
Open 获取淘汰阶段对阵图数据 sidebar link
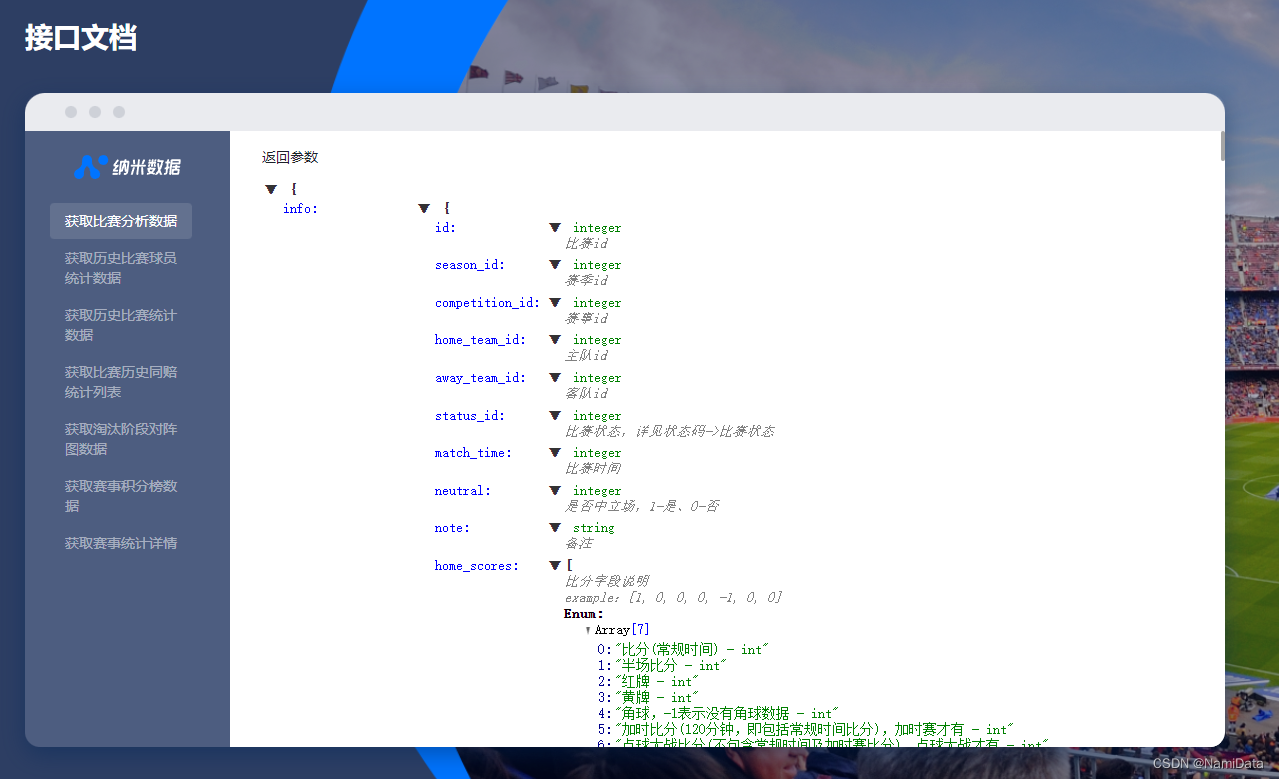tap(121, 439)
